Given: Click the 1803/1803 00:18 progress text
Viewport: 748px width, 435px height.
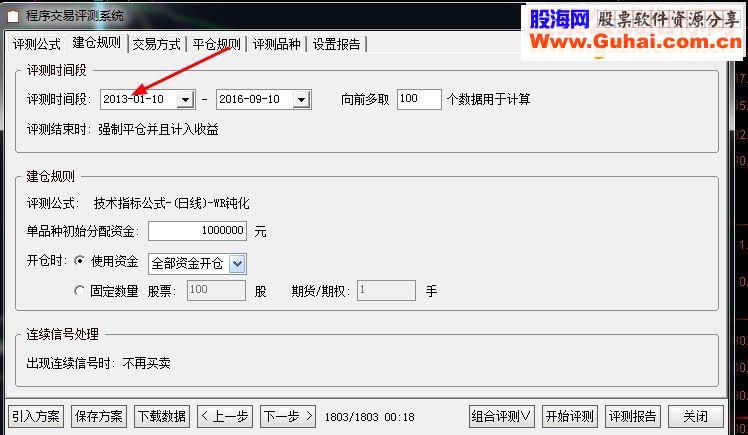Looking at the screenshot, I should [370, 417].
